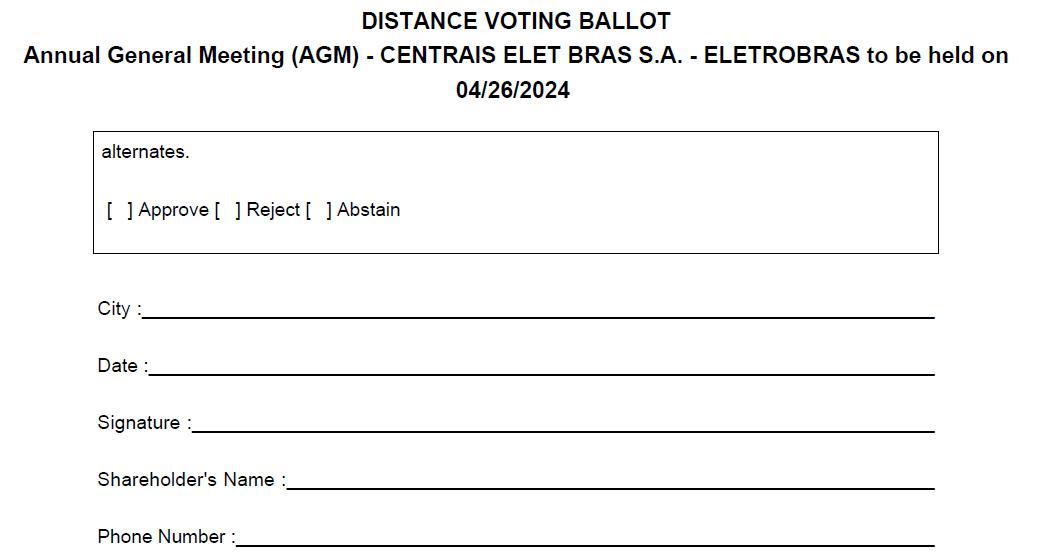1050x553 pixels.
Task: Click the "Abstain" option label text
Action: click(368, 210)
